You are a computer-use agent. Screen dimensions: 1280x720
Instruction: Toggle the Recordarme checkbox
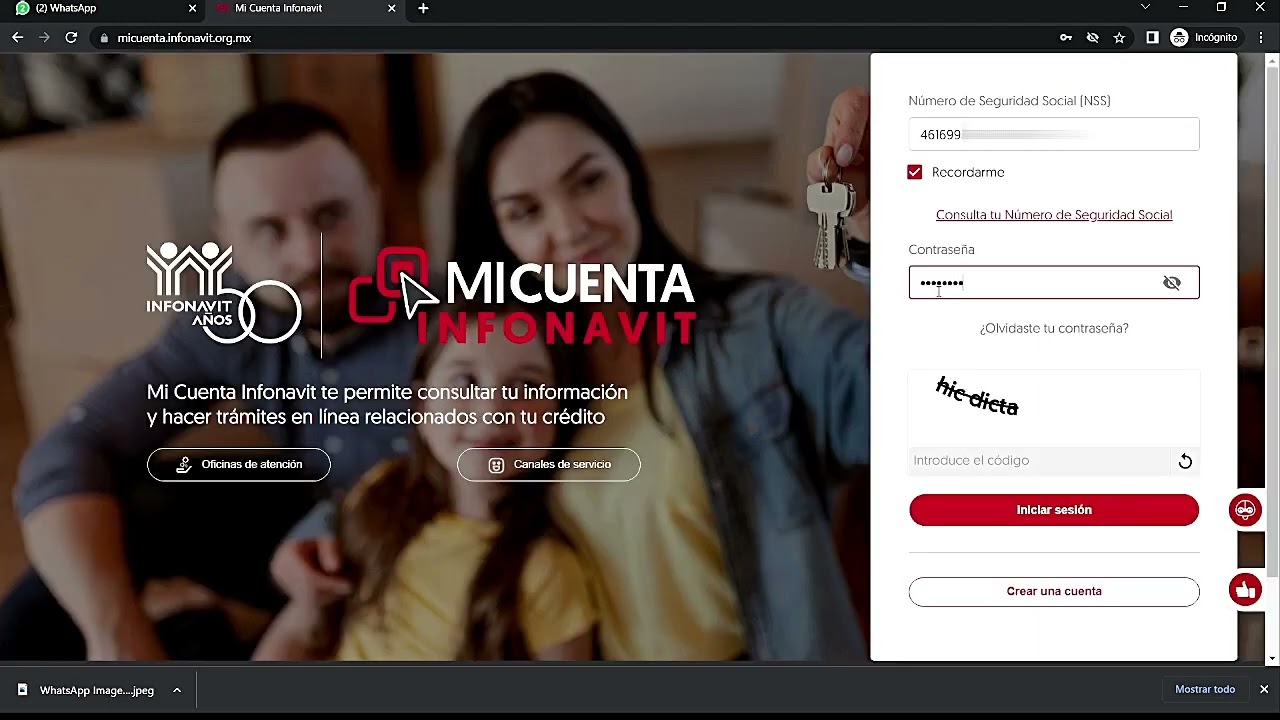tap(915, 172)
